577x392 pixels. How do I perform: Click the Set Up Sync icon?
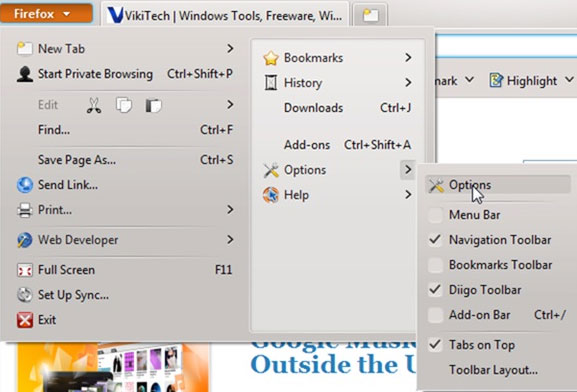[x=25, y=295]
